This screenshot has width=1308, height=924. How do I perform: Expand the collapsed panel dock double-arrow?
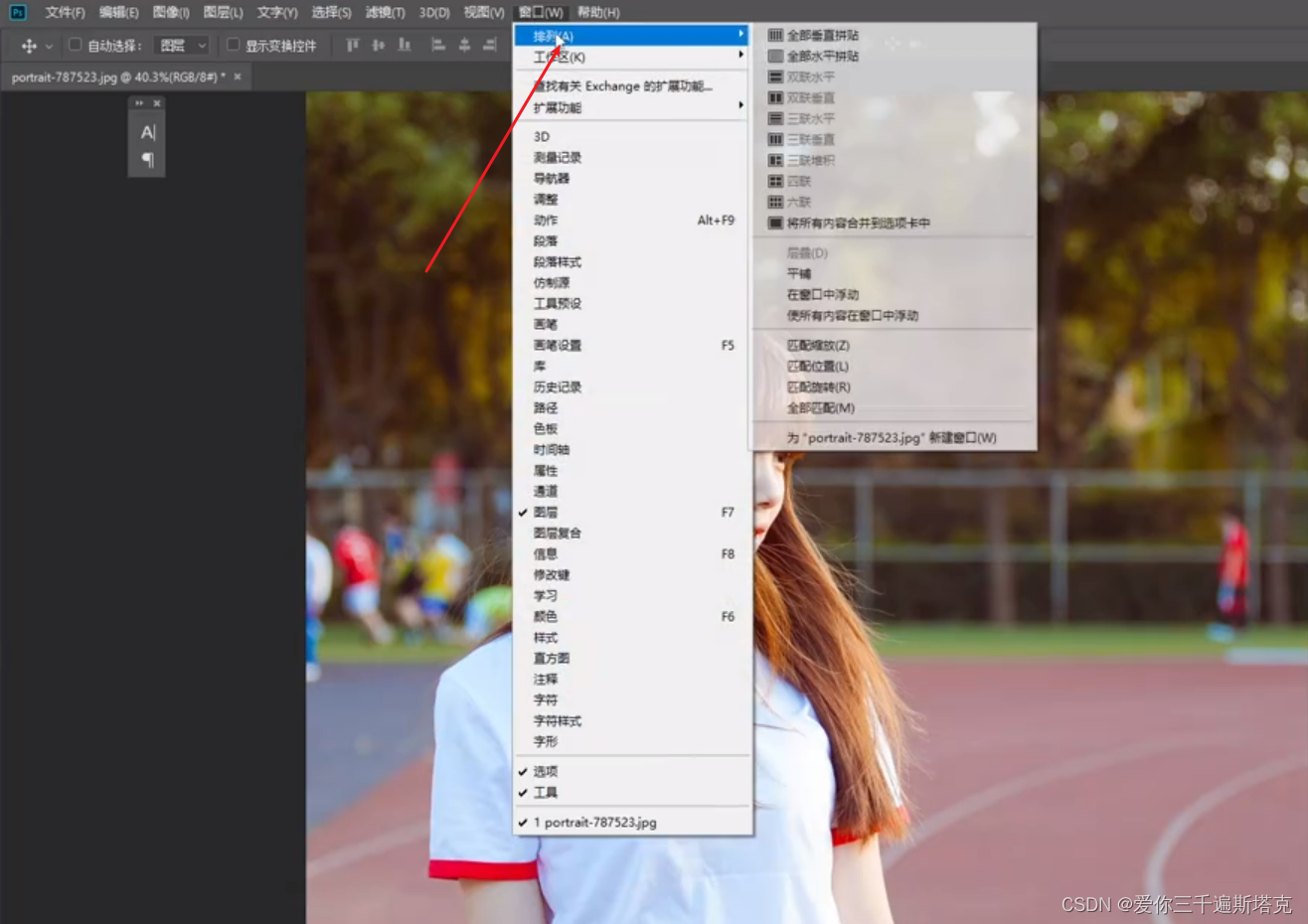(x=139, y=103)
